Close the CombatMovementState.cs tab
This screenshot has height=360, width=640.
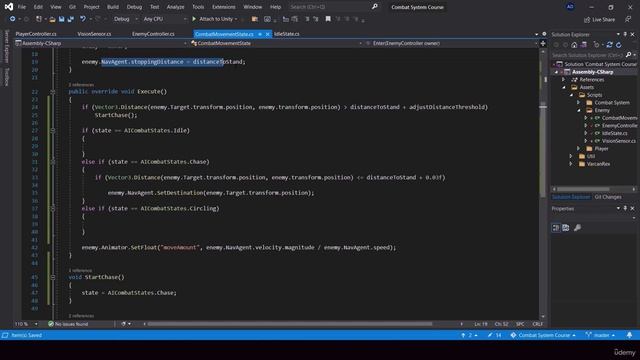(x=268, y=34)
